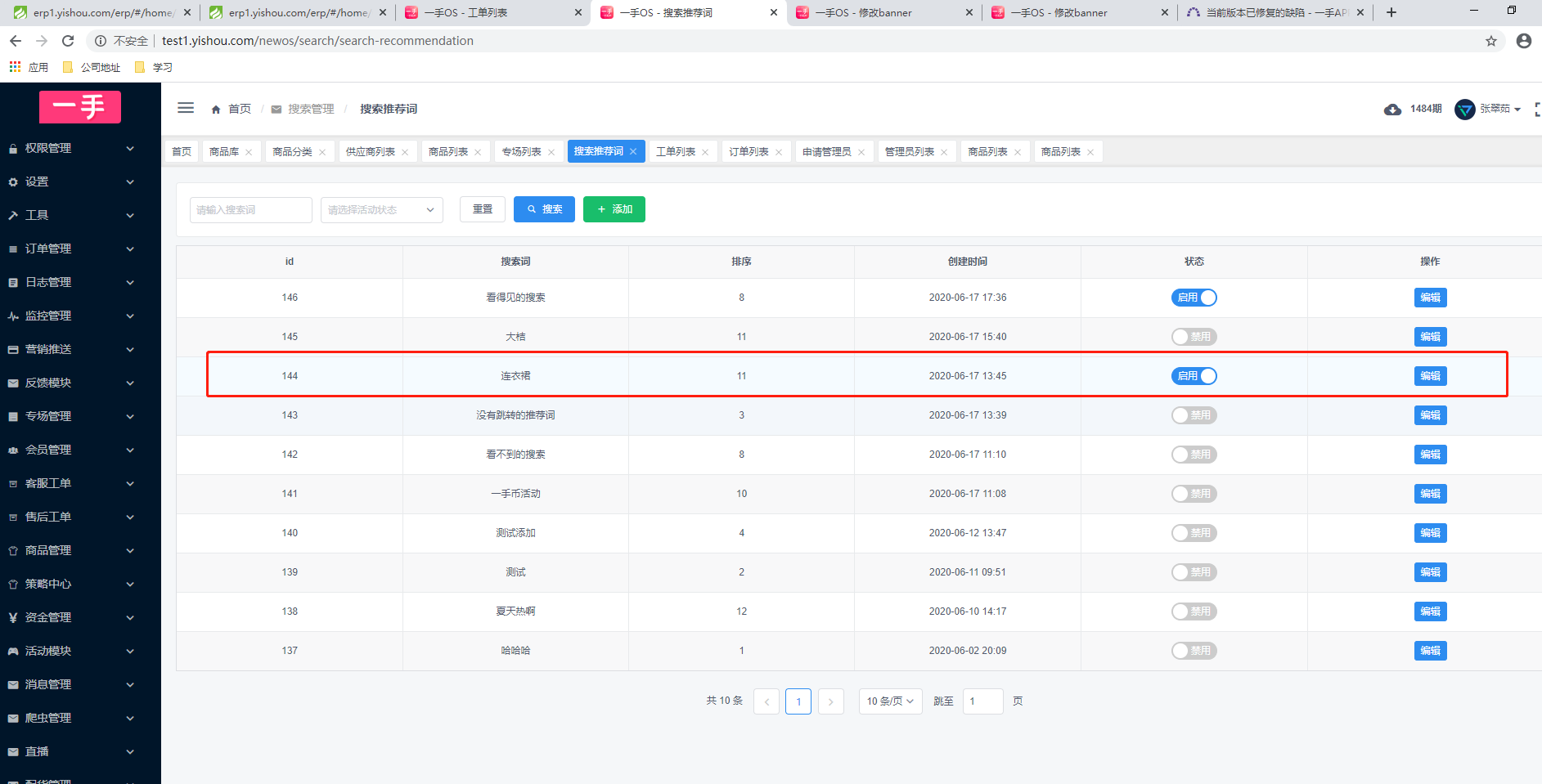Reload the page with refresh icon
This screenshot has height=784, width=1542.
pyautogui.click(x=68, y=41)
